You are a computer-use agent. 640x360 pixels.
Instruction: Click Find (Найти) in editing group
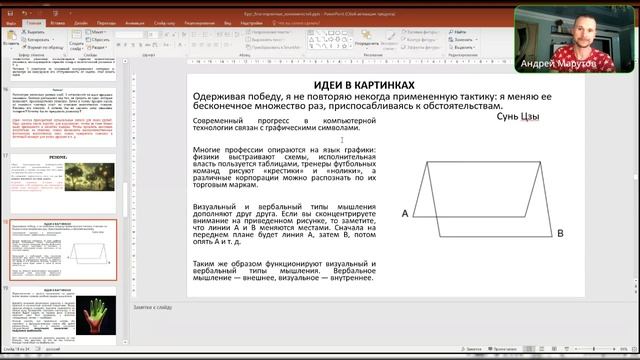click(458, 32)
